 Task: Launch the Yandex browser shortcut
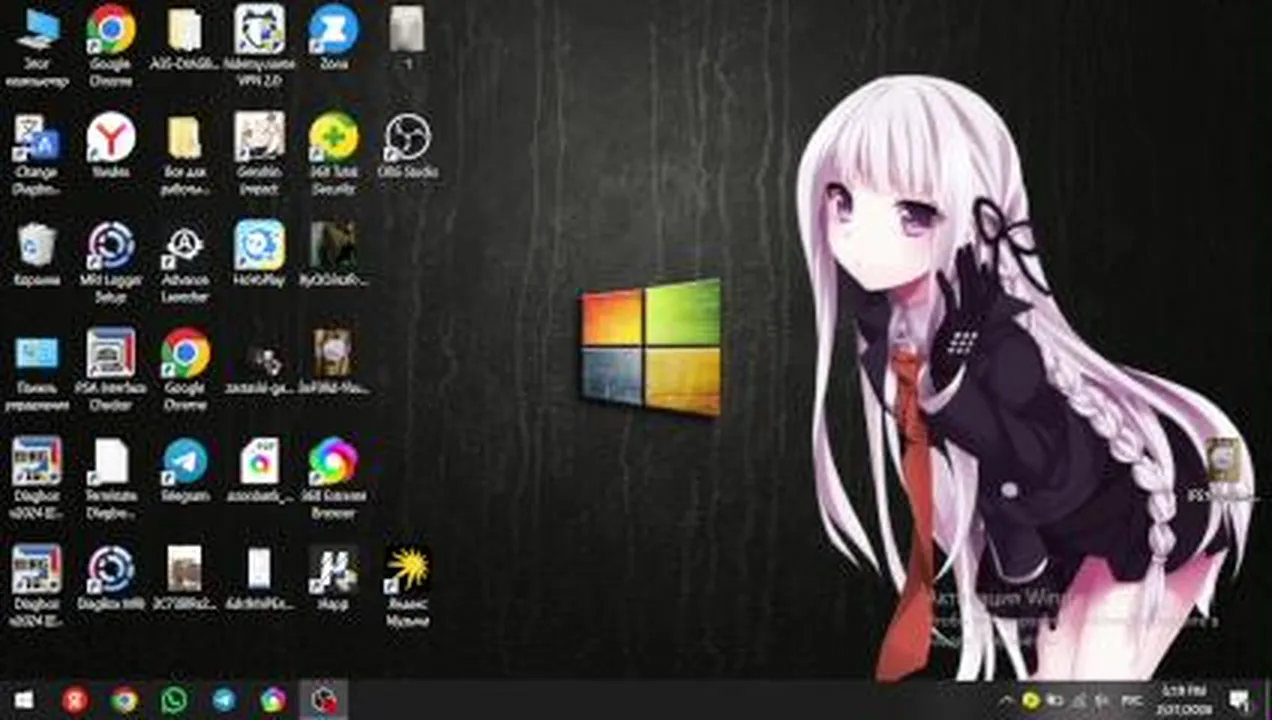click(x=111, y=146)
